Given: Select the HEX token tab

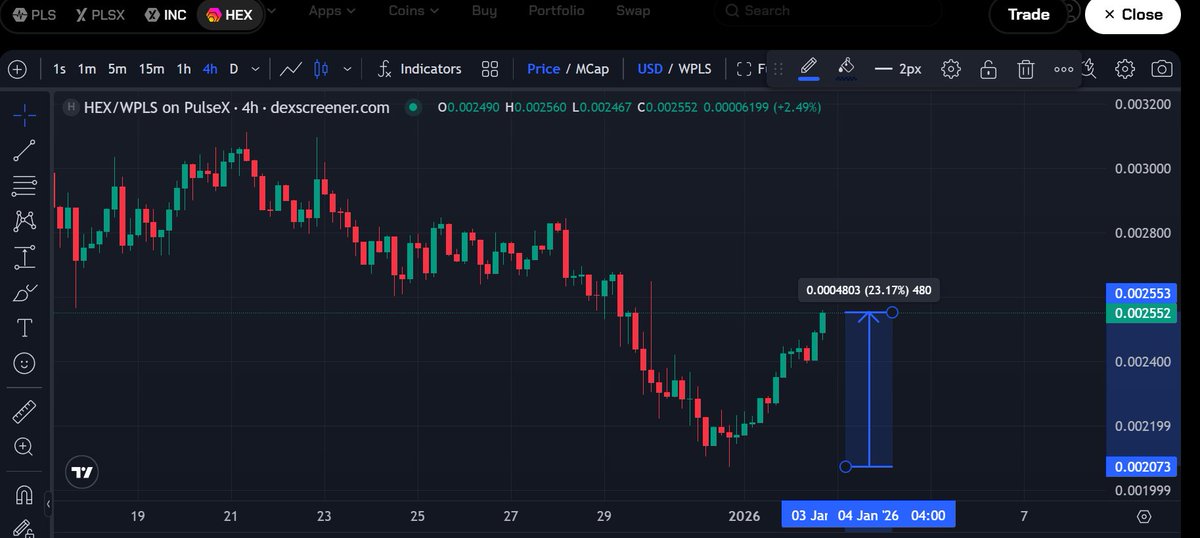Looking at the screenshot, I should click(x=228, y=15).
